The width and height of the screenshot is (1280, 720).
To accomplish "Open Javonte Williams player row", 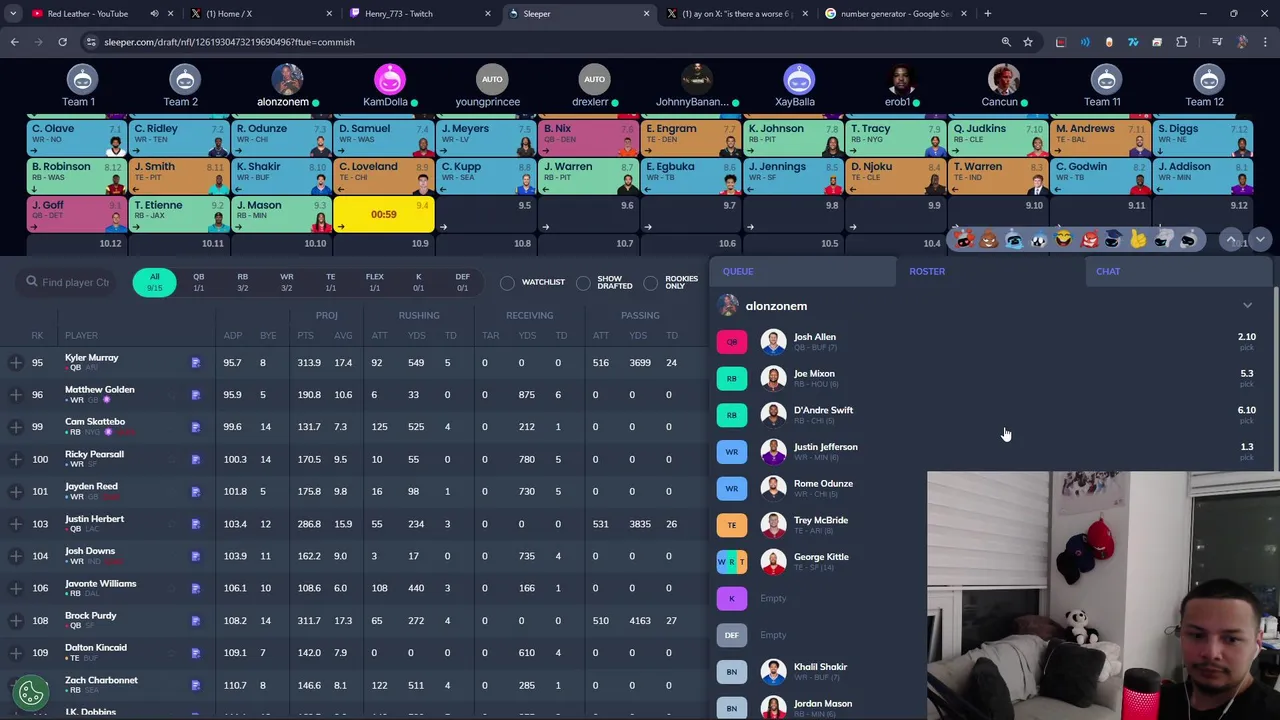I will click(355, 588).
